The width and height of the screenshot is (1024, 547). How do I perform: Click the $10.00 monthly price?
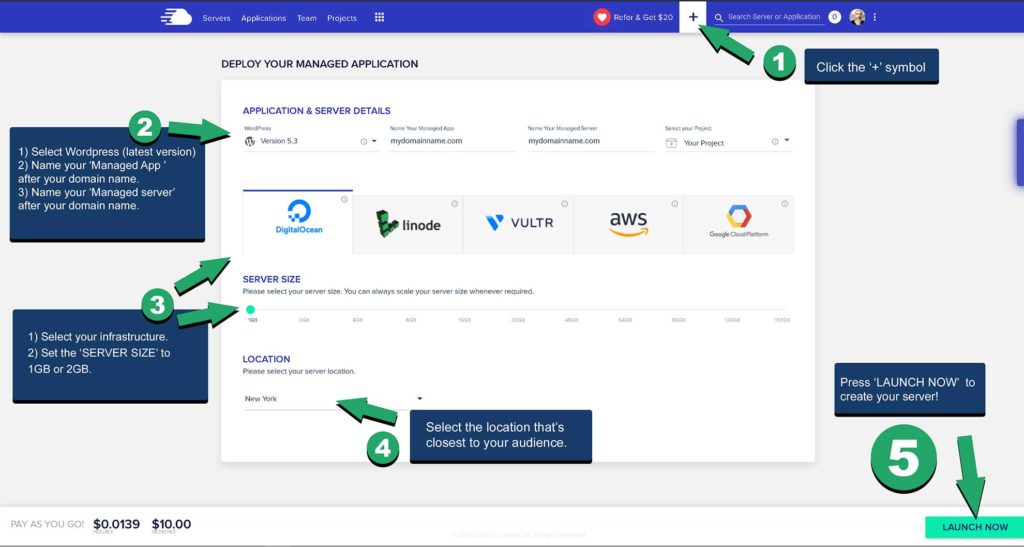point(171,524)
